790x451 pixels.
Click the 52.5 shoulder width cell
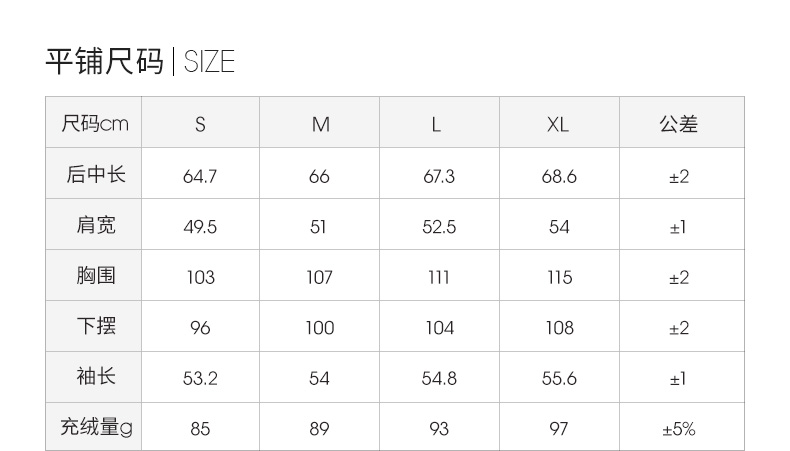439,227
